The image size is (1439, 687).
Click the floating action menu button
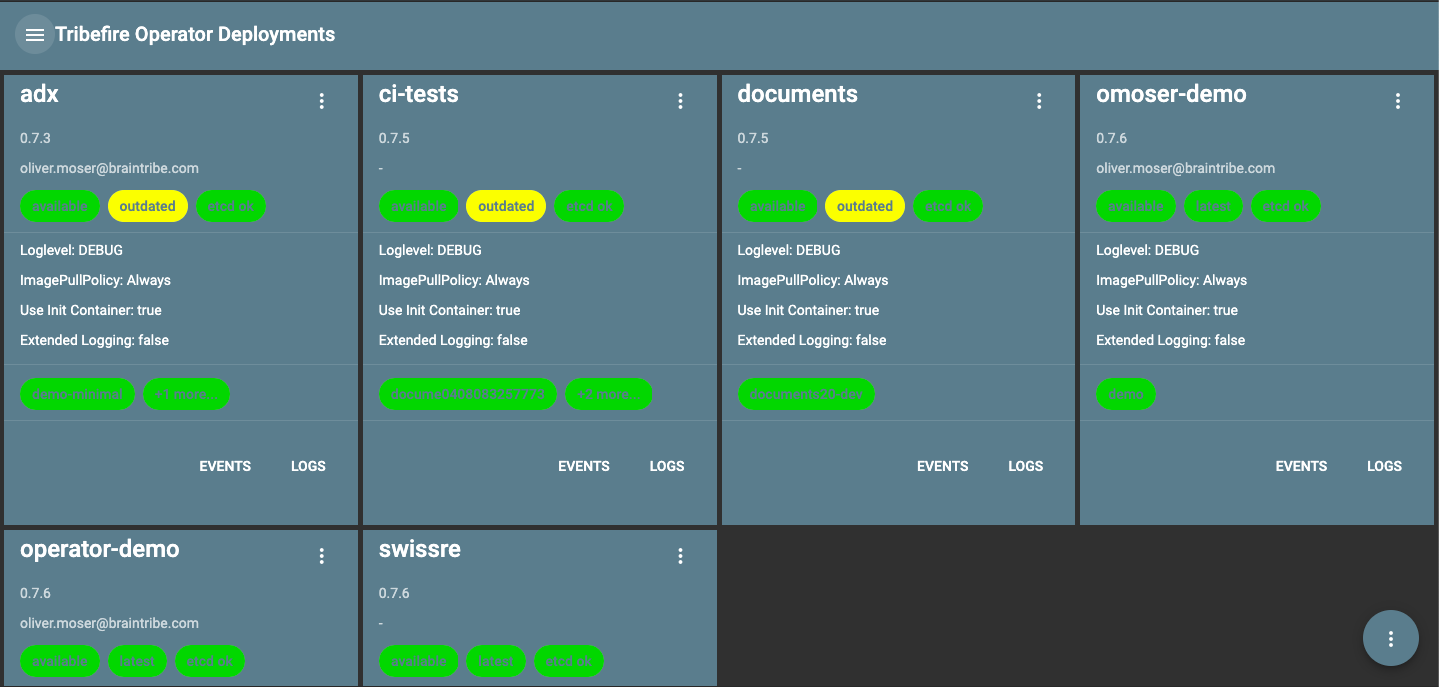coord(1390,638)
